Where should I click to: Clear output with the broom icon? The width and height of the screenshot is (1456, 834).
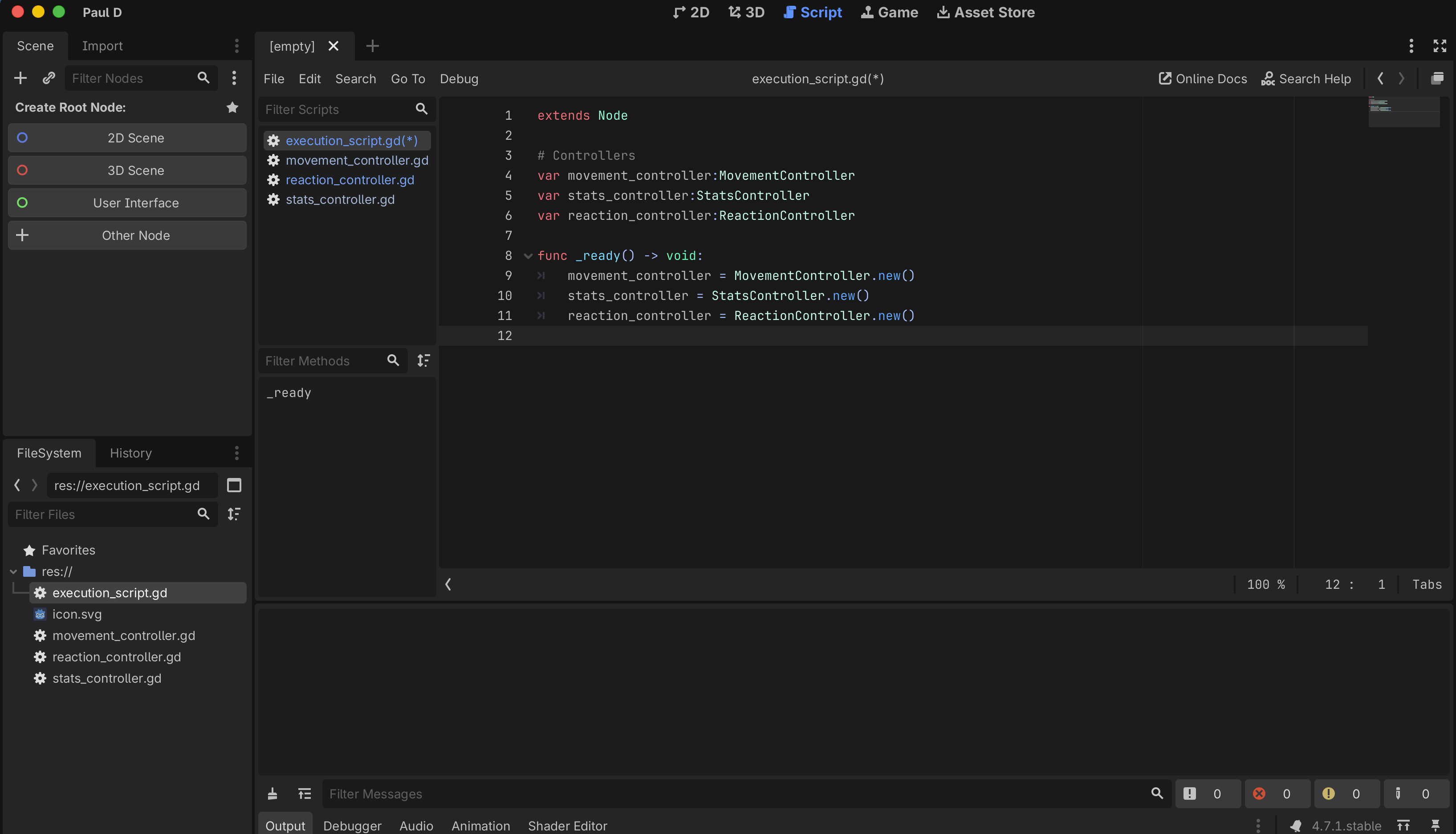click(x=273, y=794)
